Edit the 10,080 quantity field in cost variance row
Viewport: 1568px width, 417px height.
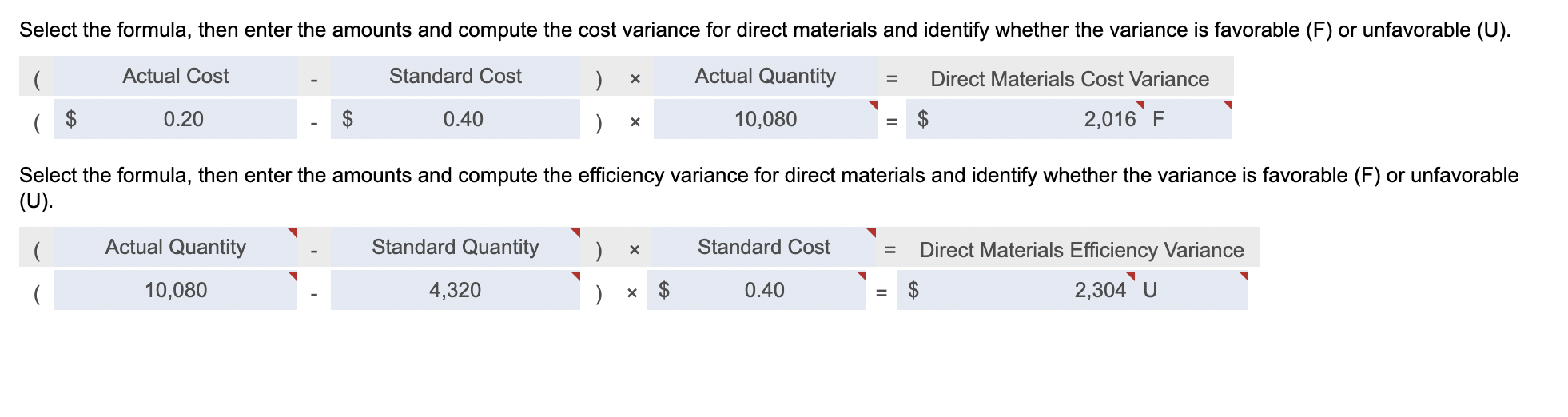(x=766, y=120)
